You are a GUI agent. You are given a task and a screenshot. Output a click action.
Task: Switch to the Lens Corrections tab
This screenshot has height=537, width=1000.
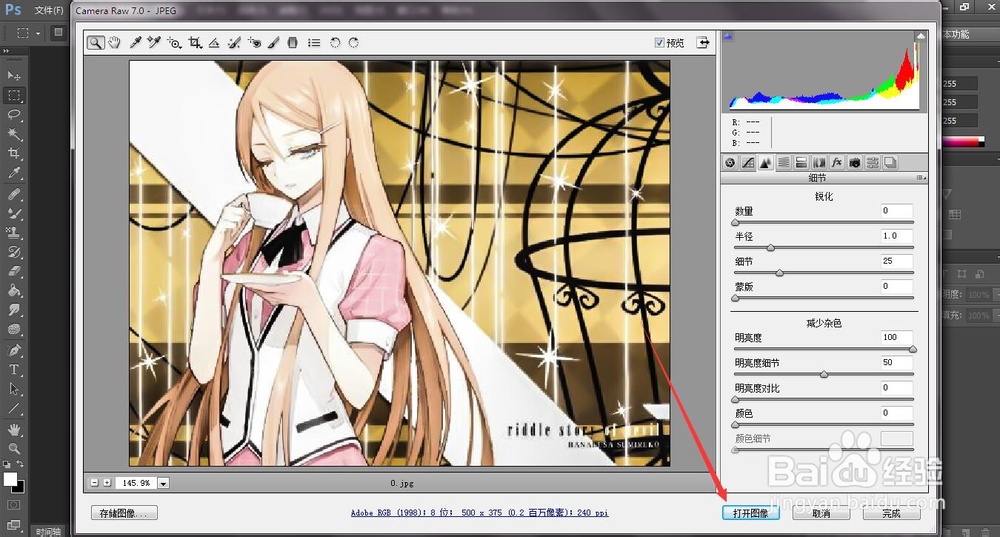click(x=819, y=163)
